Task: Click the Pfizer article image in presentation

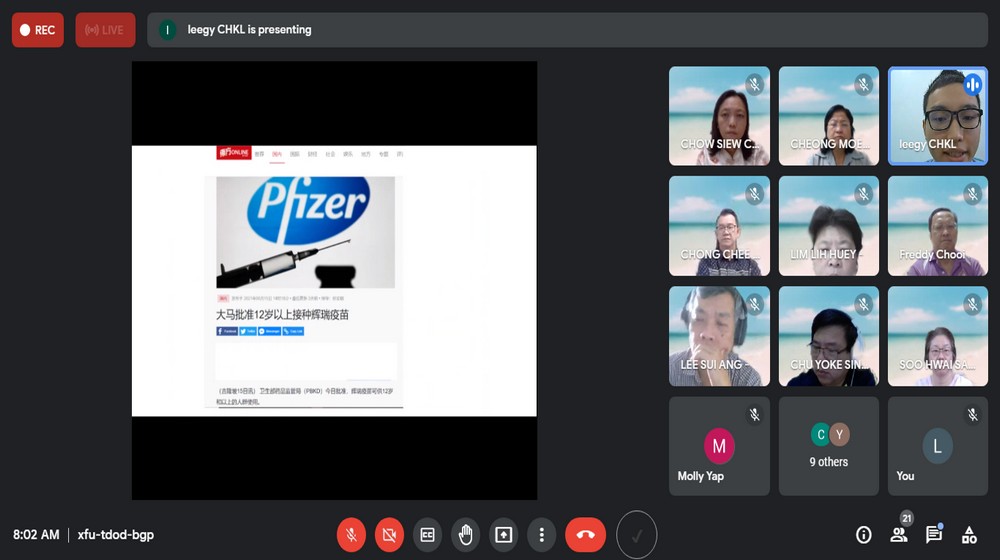Action: 305,232
